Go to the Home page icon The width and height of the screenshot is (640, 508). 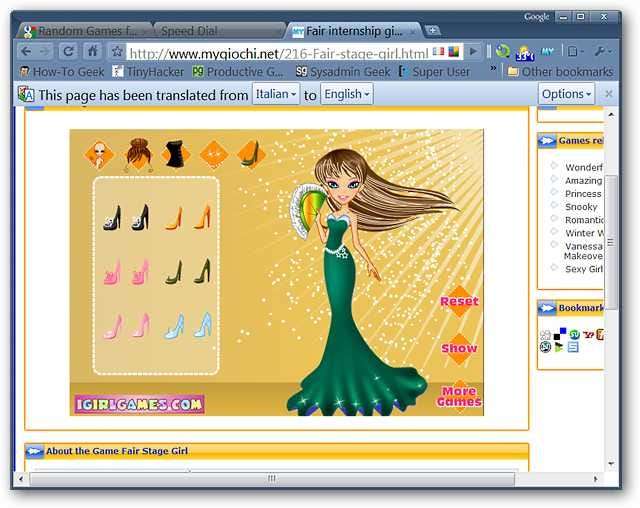93,51
